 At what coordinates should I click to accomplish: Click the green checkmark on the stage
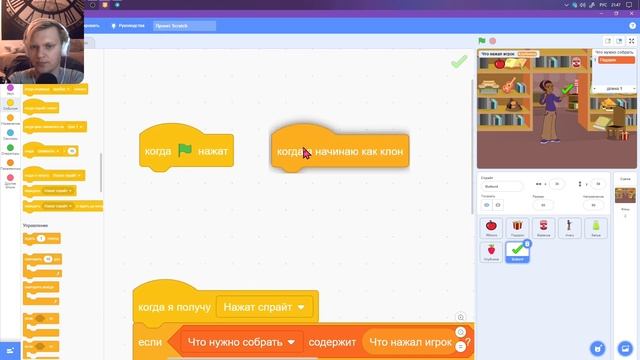click(x=567, y=89)
